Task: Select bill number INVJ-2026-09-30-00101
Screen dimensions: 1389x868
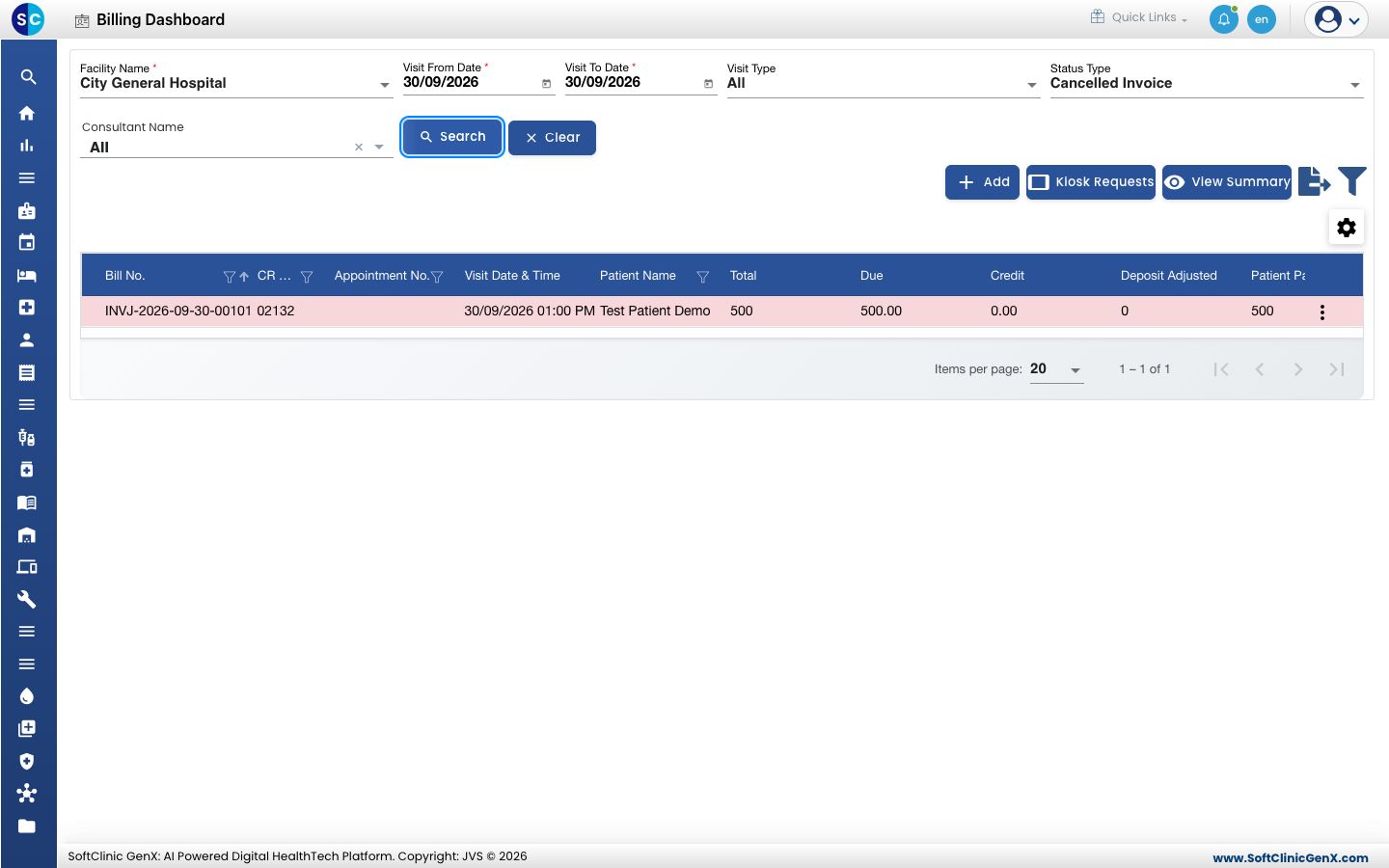Action: coord(178,312)
